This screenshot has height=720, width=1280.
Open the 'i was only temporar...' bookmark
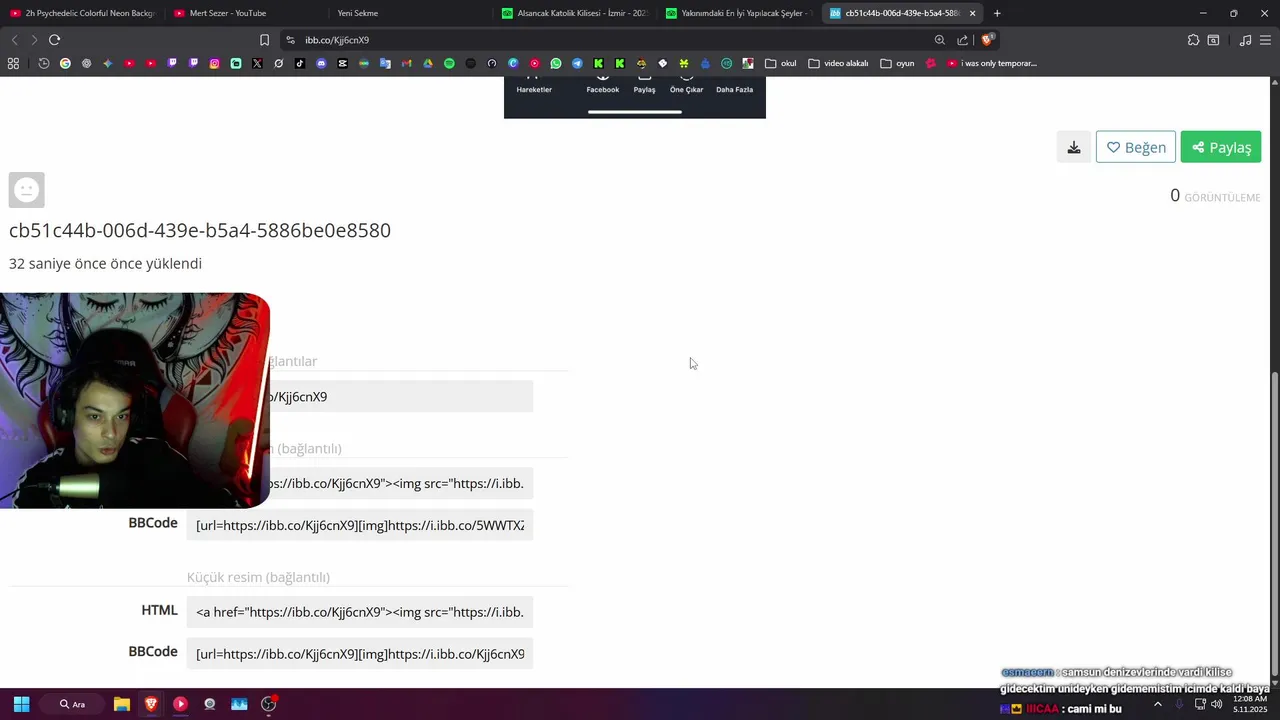coord(992,63)
